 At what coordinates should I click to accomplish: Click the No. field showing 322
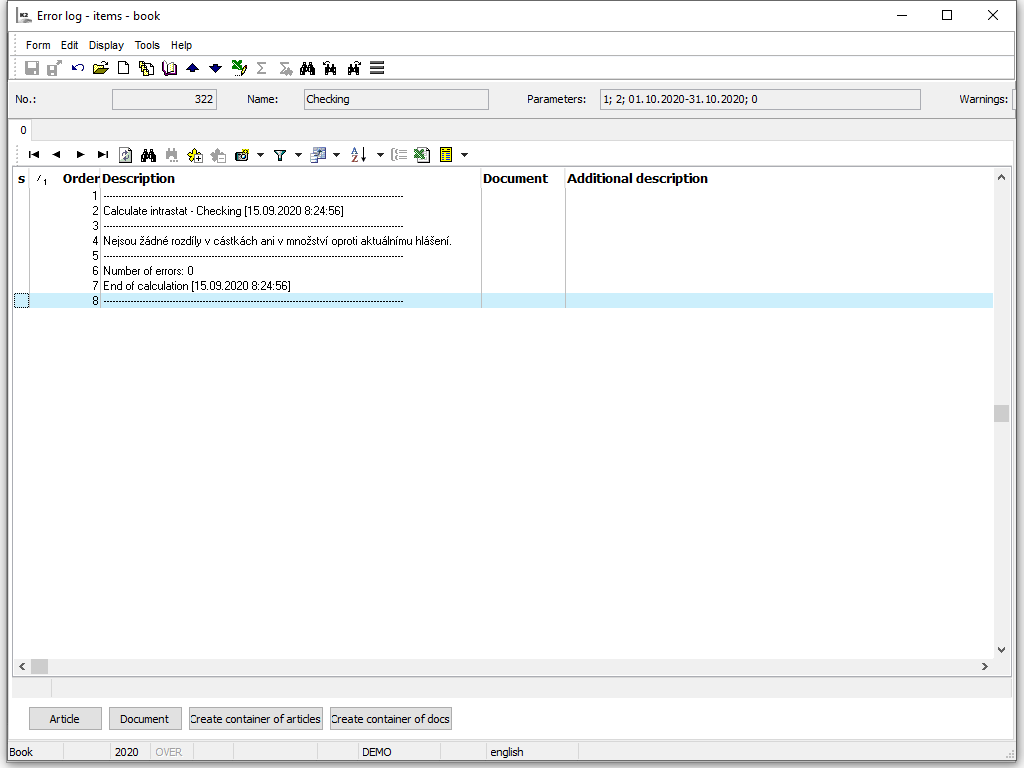click(164, 99)
